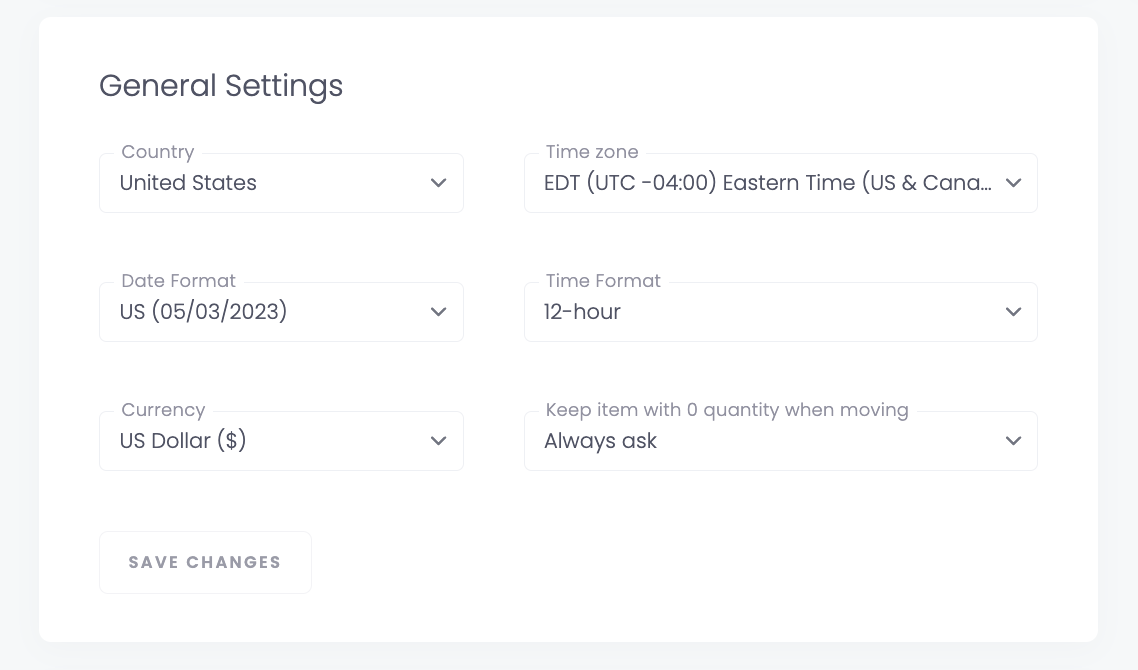The height and width of the screenshot is (670, 1138).
Task: Open the Always ask dropdown
Action: 781,441
